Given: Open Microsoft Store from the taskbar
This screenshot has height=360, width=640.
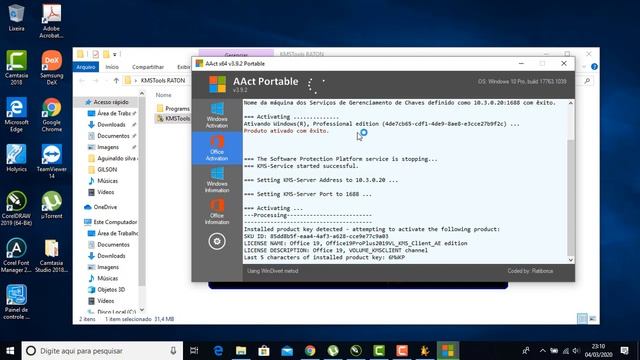Looking at the screenshot, I should point(264,351).
